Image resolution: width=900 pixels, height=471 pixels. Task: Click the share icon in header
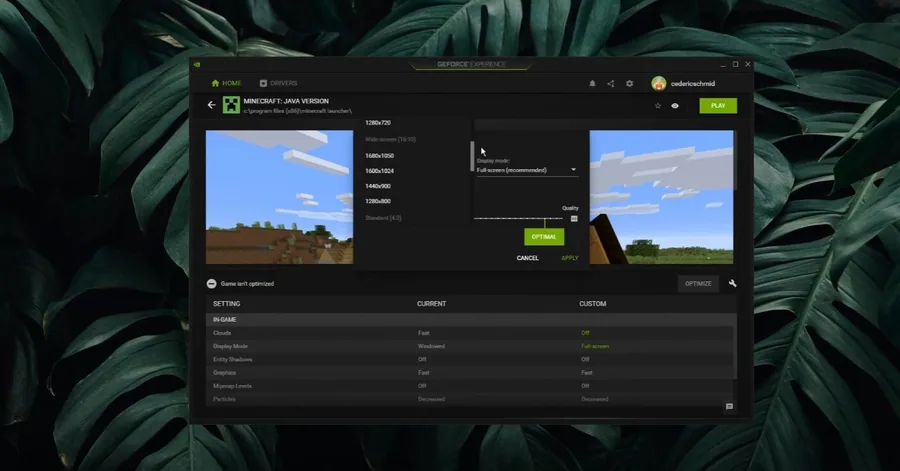[x=611, y=84]
